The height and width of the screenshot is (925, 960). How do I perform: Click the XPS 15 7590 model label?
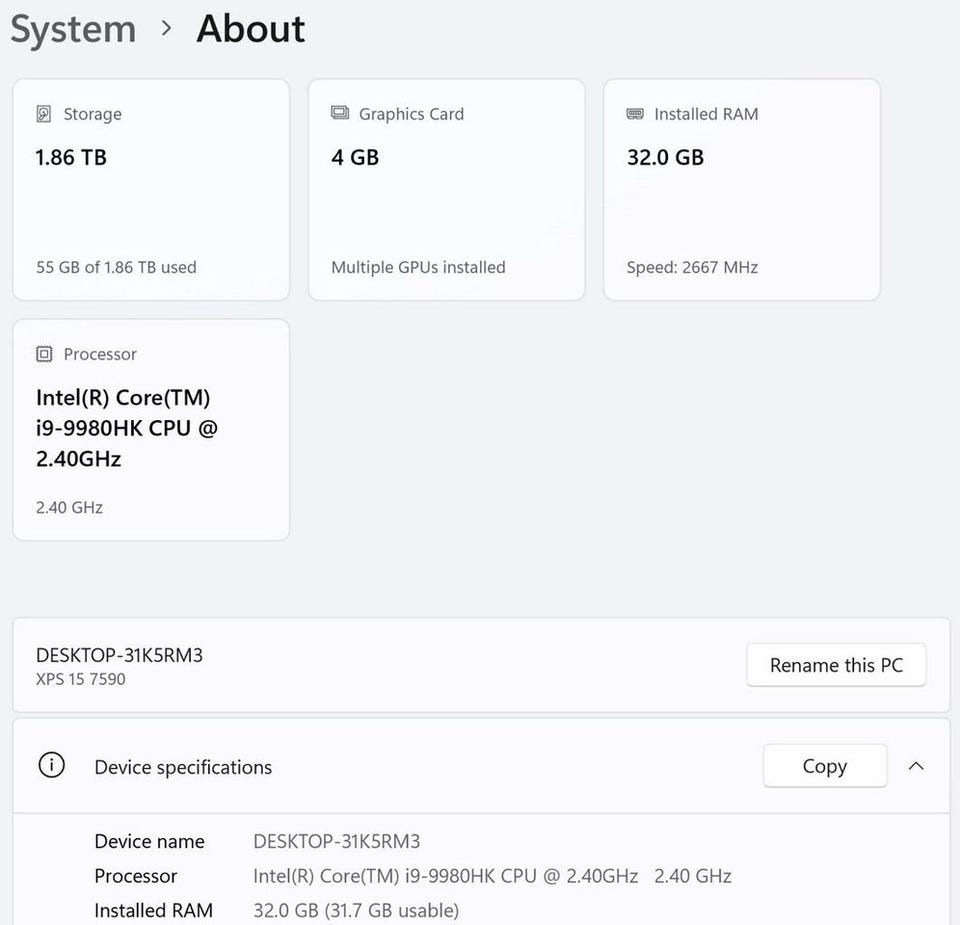coord(81,680)
